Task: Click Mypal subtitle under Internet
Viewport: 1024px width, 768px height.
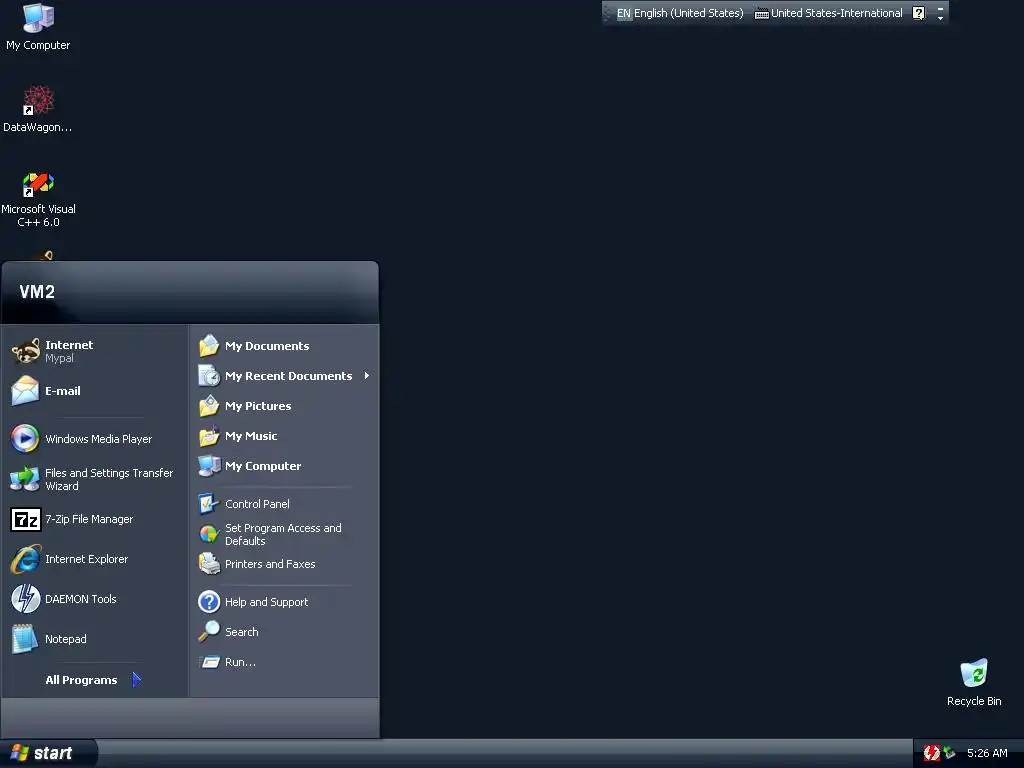Action: point(59,359)
